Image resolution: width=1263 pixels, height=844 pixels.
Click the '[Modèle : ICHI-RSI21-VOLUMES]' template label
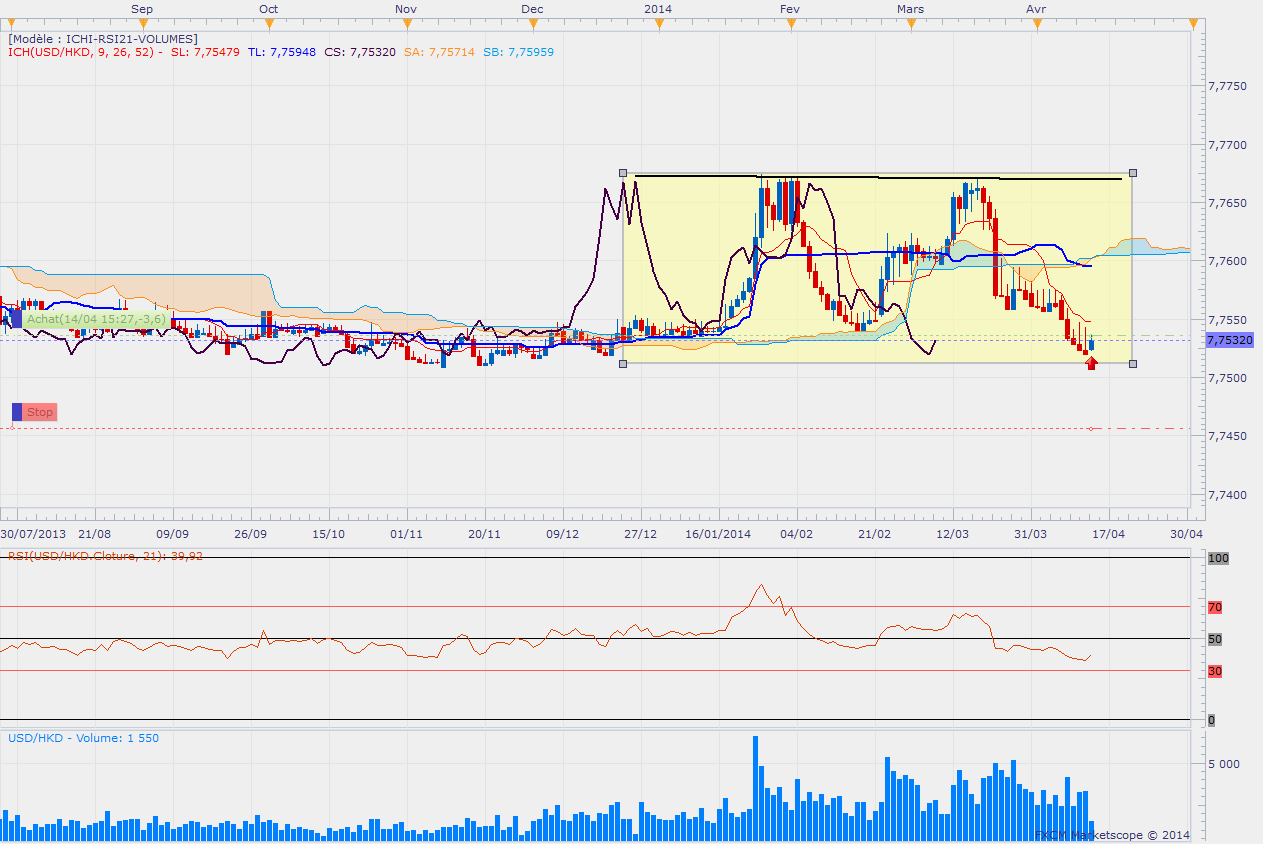tap(103, 38)
